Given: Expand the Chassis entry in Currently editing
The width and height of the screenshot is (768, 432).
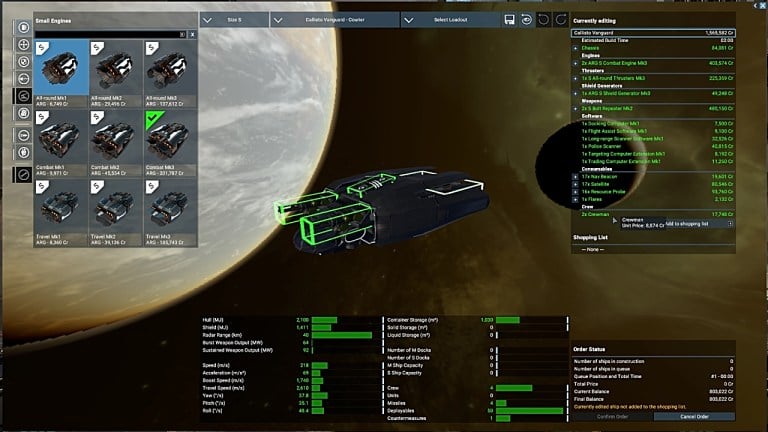Looking at the screenshot, I should [576, 46].
